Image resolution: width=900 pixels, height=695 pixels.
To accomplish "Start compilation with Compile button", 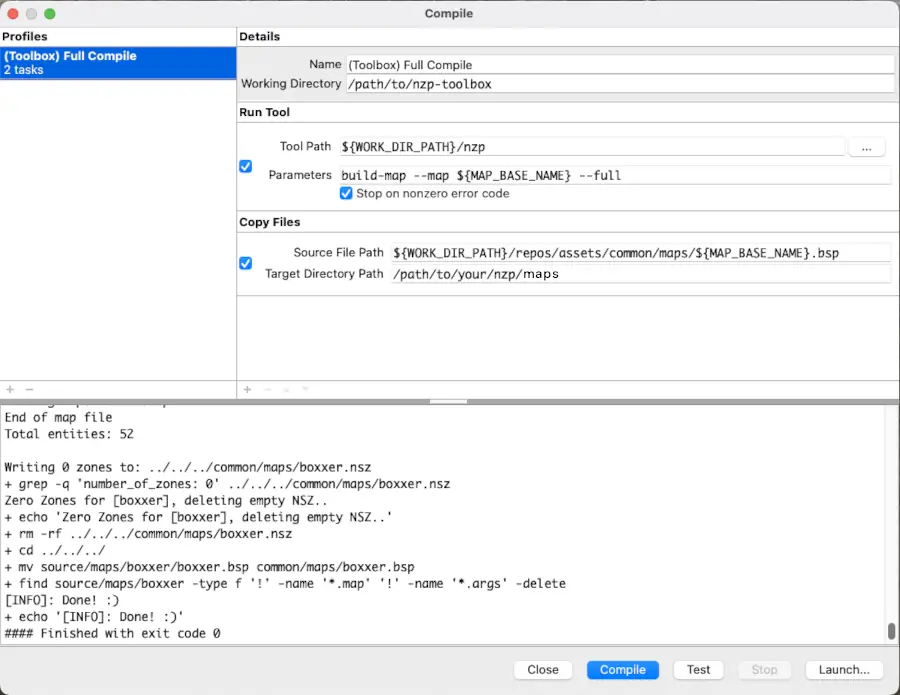I will [x=622, y=670].
